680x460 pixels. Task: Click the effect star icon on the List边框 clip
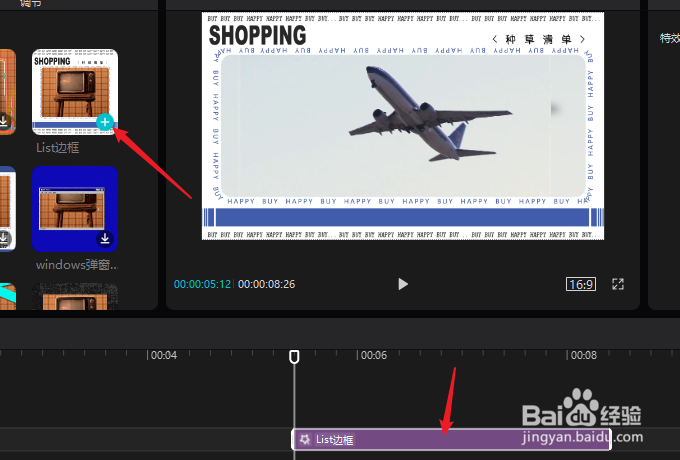click(305, 440)
